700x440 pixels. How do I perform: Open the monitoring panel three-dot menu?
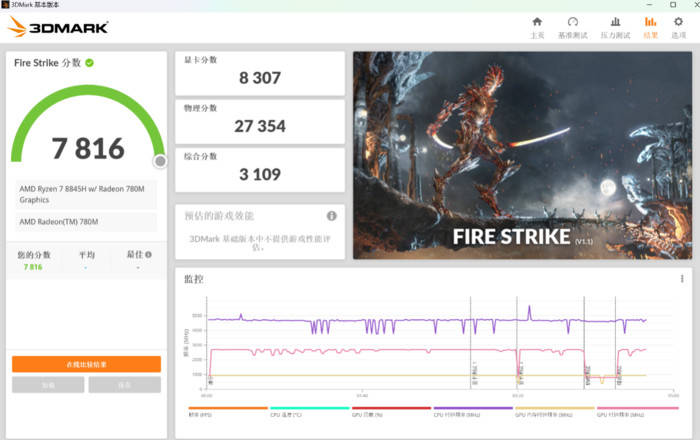point(682,279)
